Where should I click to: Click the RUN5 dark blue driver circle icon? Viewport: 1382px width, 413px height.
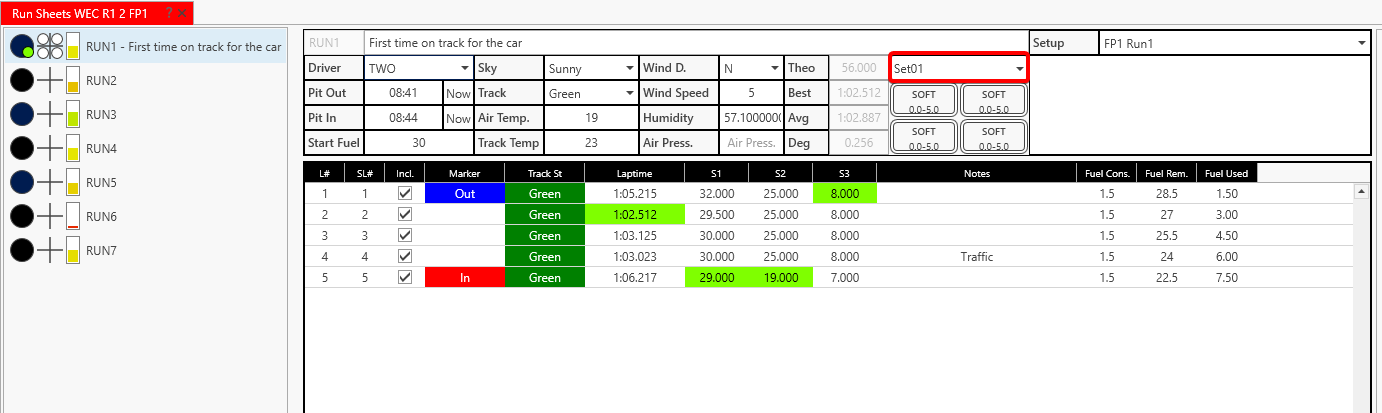pos(21,183)
